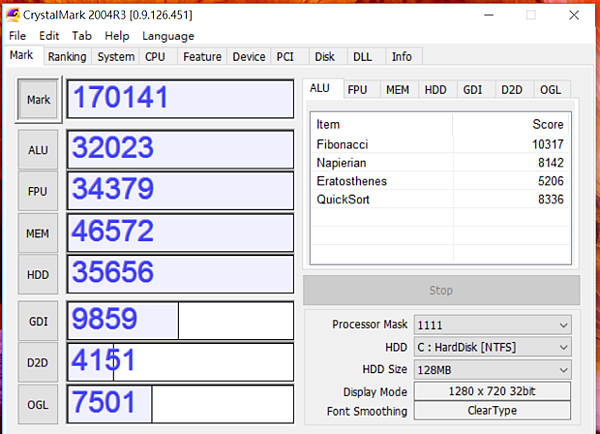Click the Stop button
This screenshot has height=434, width=600.
coord(441,290)
